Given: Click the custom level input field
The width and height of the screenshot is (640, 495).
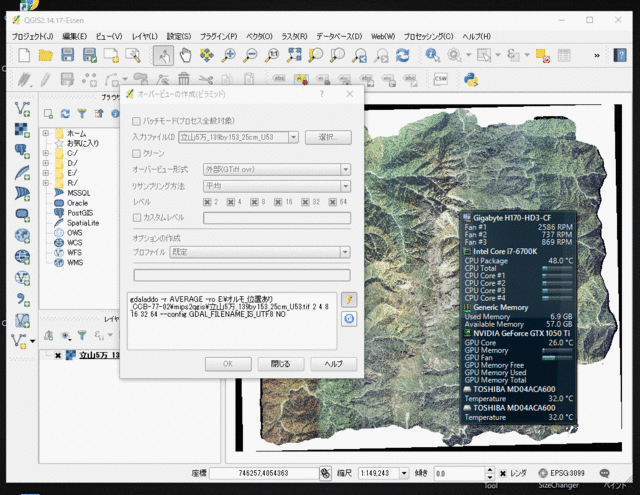Looking at the screenshot, I should [x=277, y=218].
